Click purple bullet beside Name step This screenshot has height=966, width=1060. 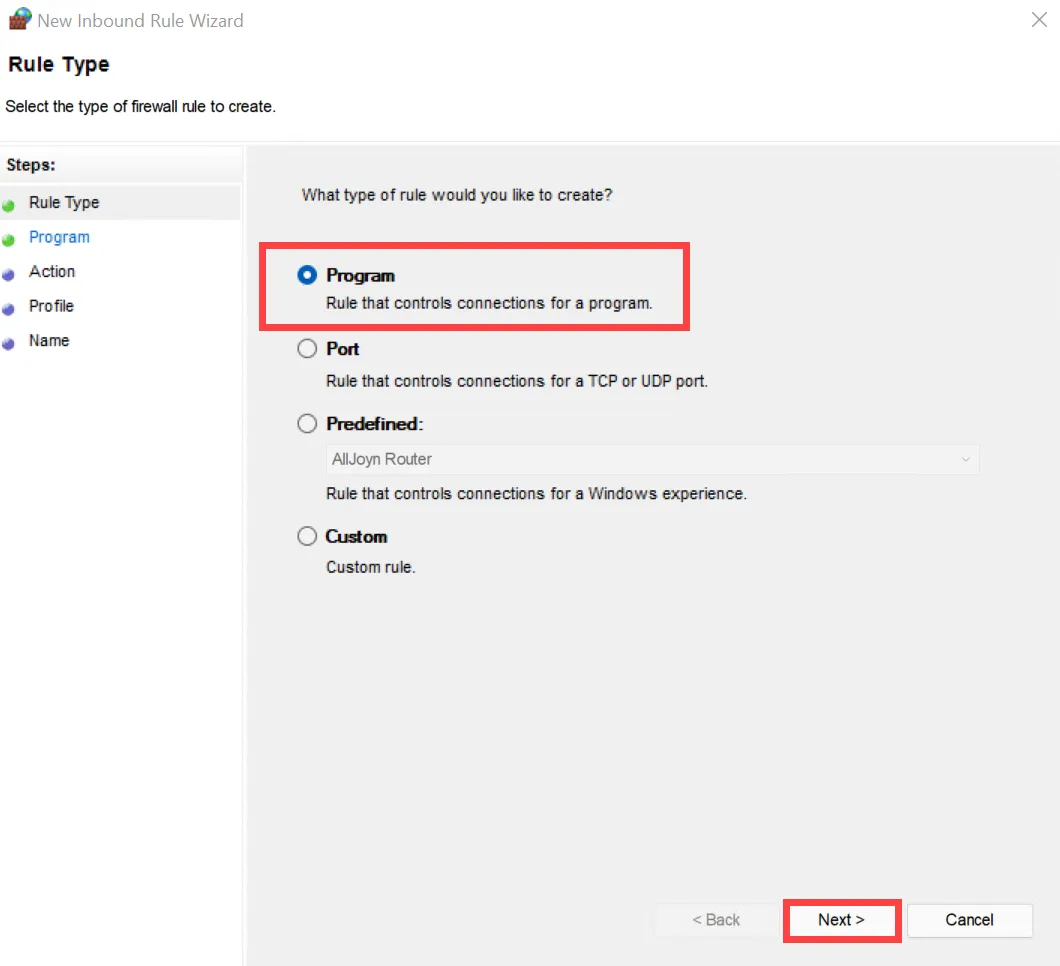(8, 343)
